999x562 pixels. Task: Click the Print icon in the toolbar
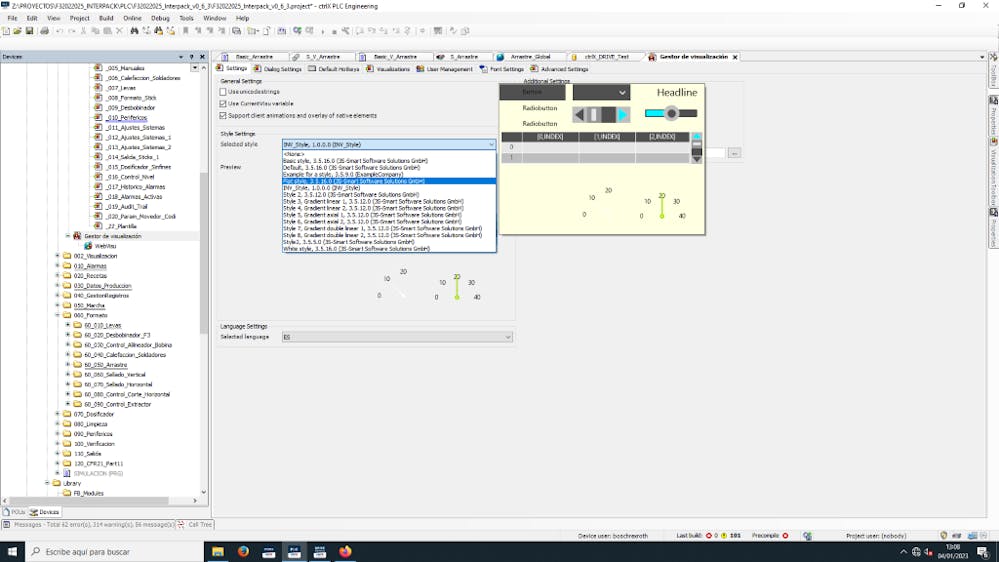click(x=44, y=31)
